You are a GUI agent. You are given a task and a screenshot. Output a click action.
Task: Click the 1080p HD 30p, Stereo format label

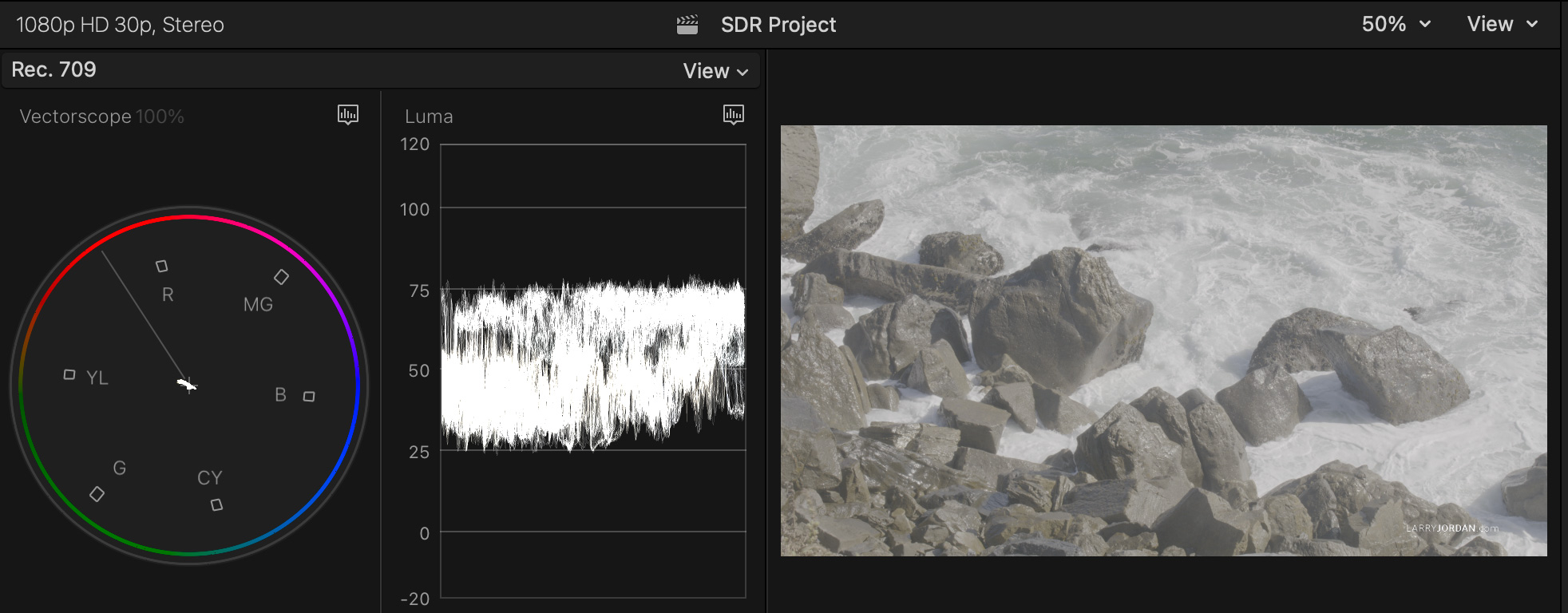point(120,25)
